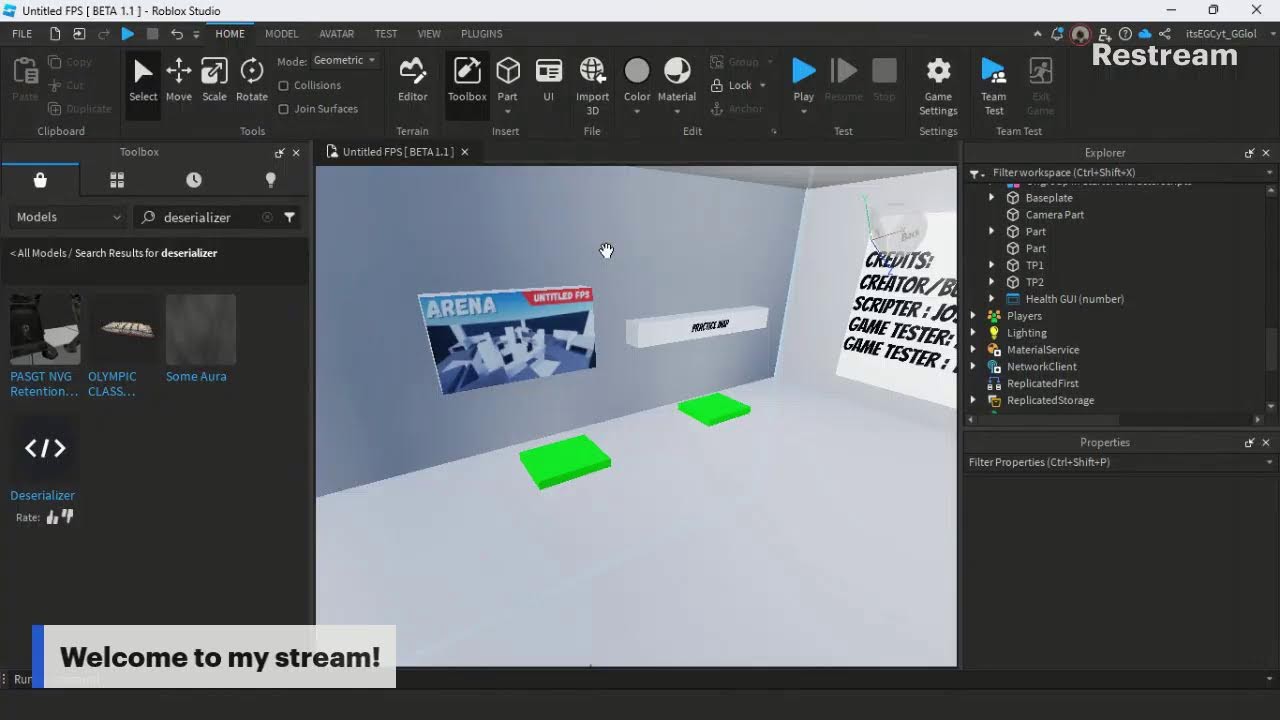The height and width of the screenshot is (720, 1280).
Task: Switch to the MODEL ribbon tab
Action: click(281, 34)
